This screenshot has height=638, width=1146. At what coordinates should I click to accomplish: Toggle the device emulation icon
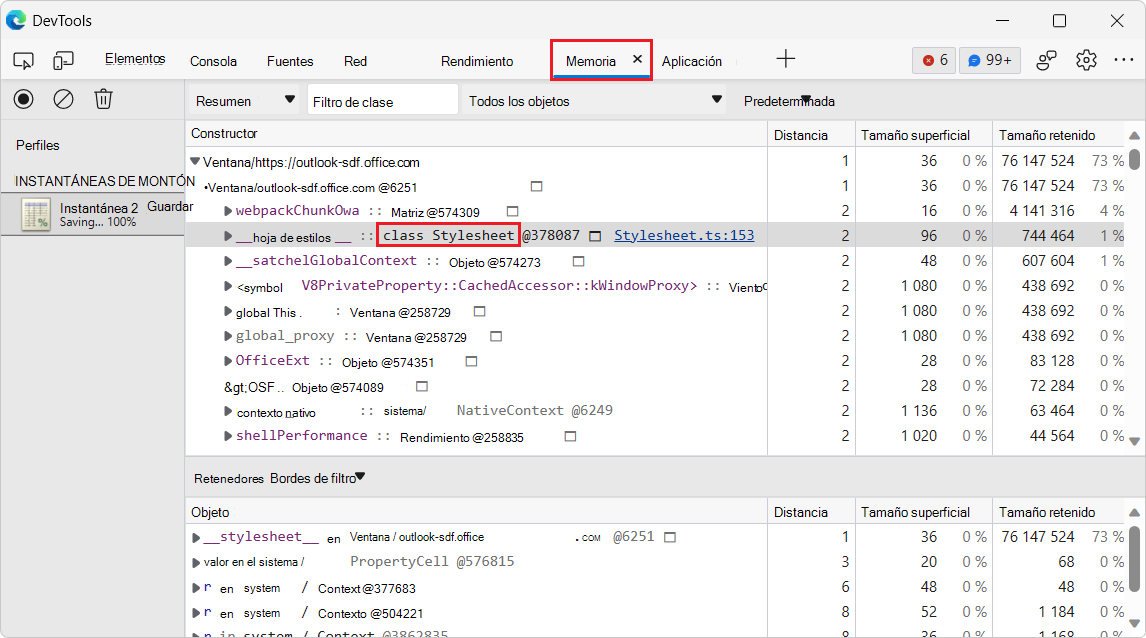tap(64, 61)
